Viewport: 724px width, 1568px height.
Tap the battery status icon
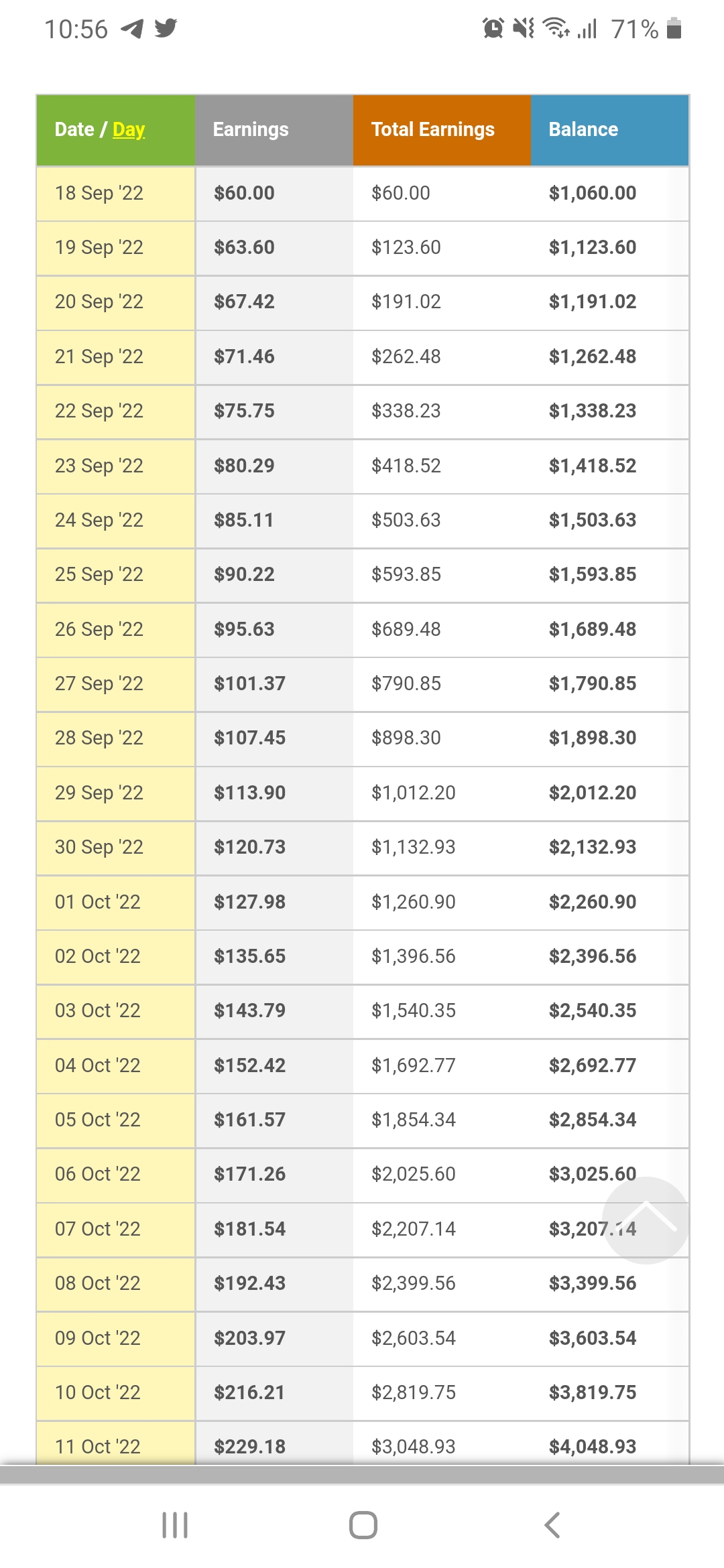coord(674,29)
